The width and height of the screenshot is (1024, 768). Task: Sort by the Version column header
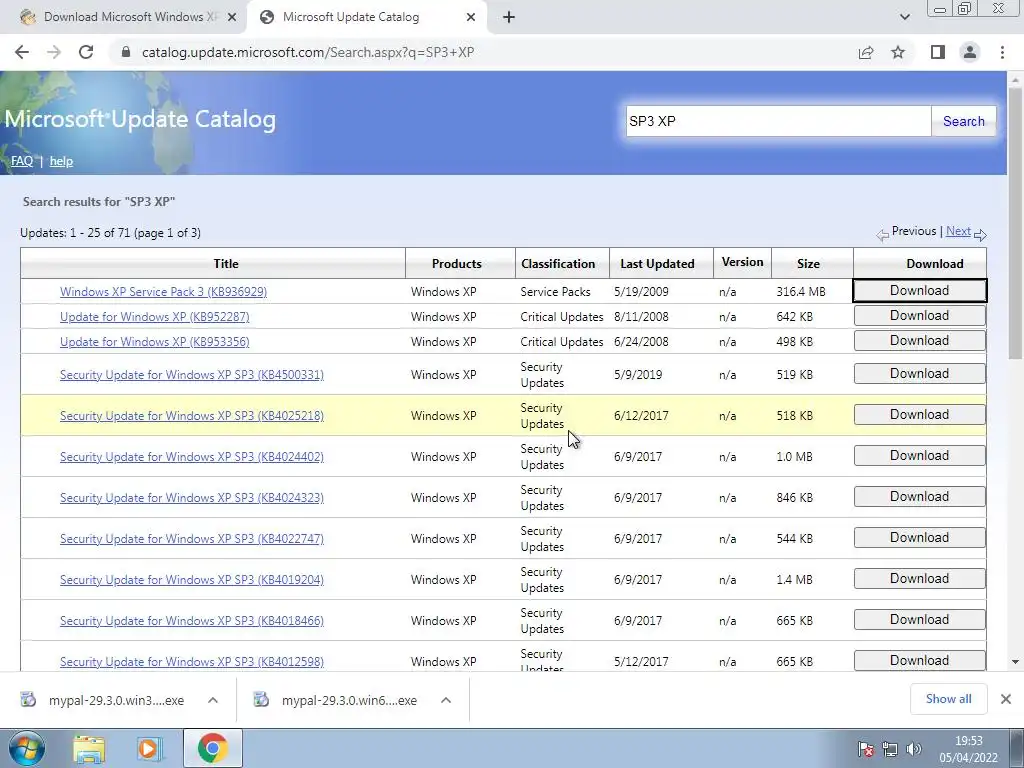click(742, 262)
